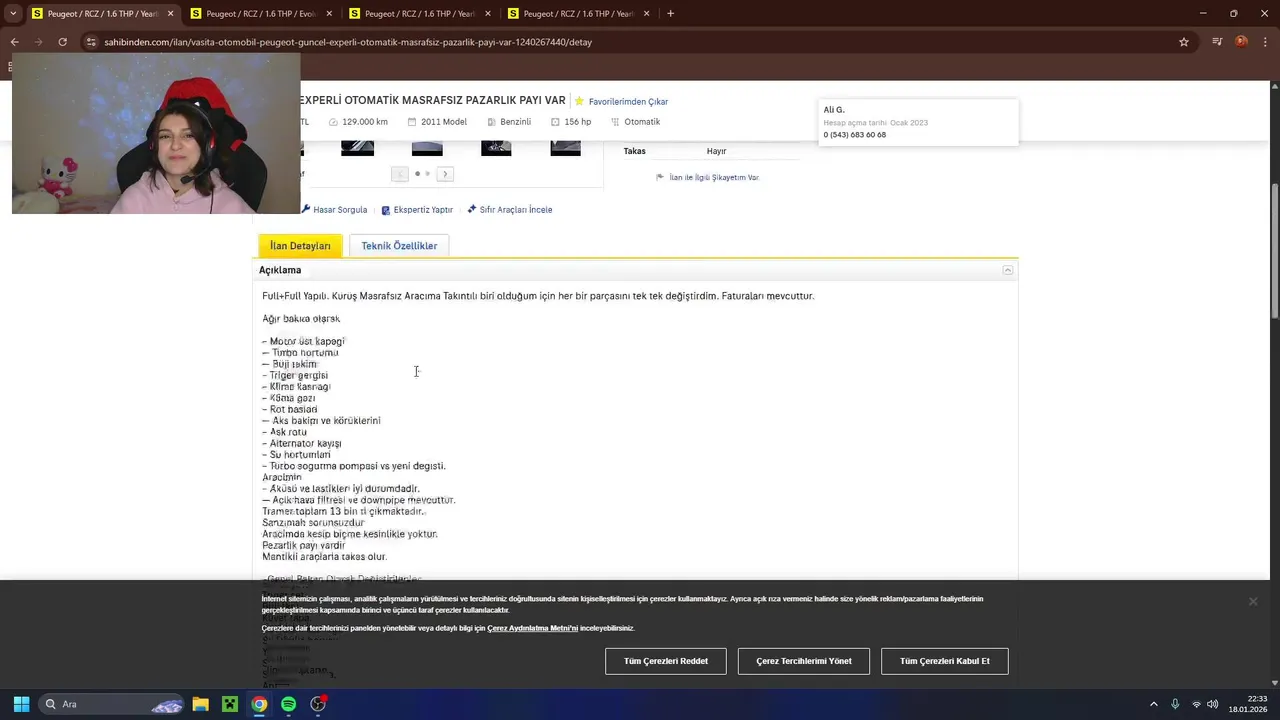
Task: Click seller name Ali G.
Action: (834, 110)
